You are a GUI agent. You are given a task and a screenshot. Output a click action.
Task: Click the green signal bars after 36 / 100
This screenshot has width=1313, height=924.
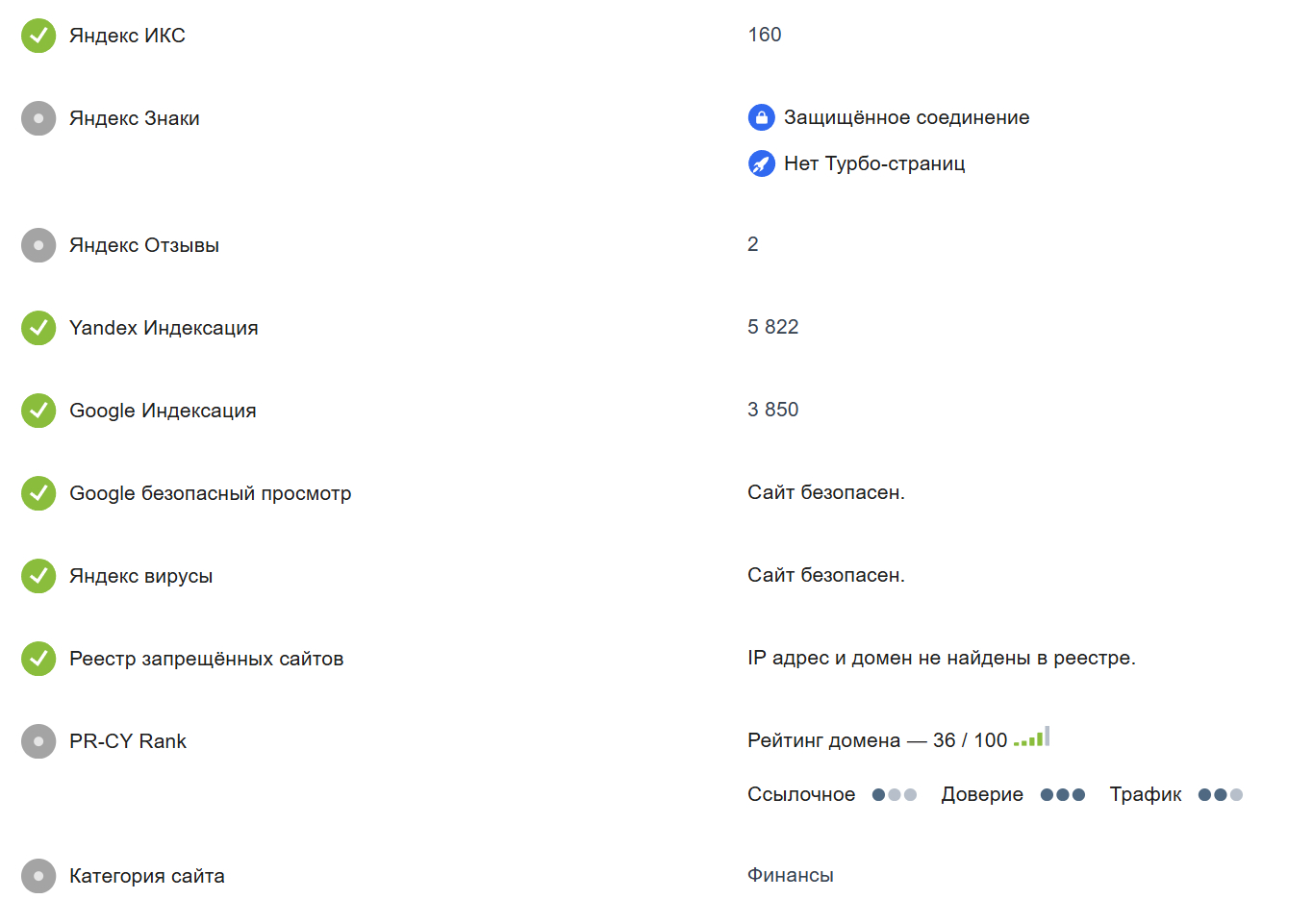[1032, 737]
